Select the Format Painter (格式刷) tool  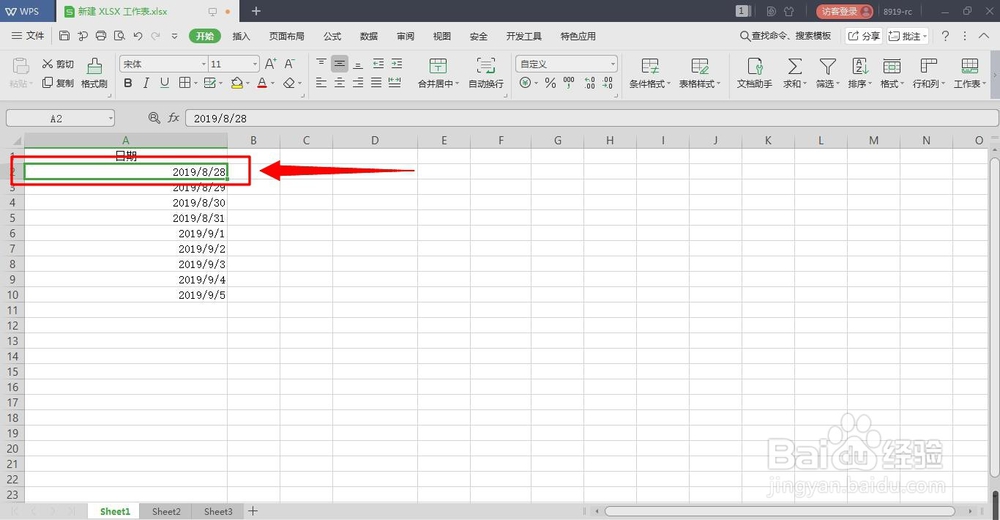click(94, 73)
